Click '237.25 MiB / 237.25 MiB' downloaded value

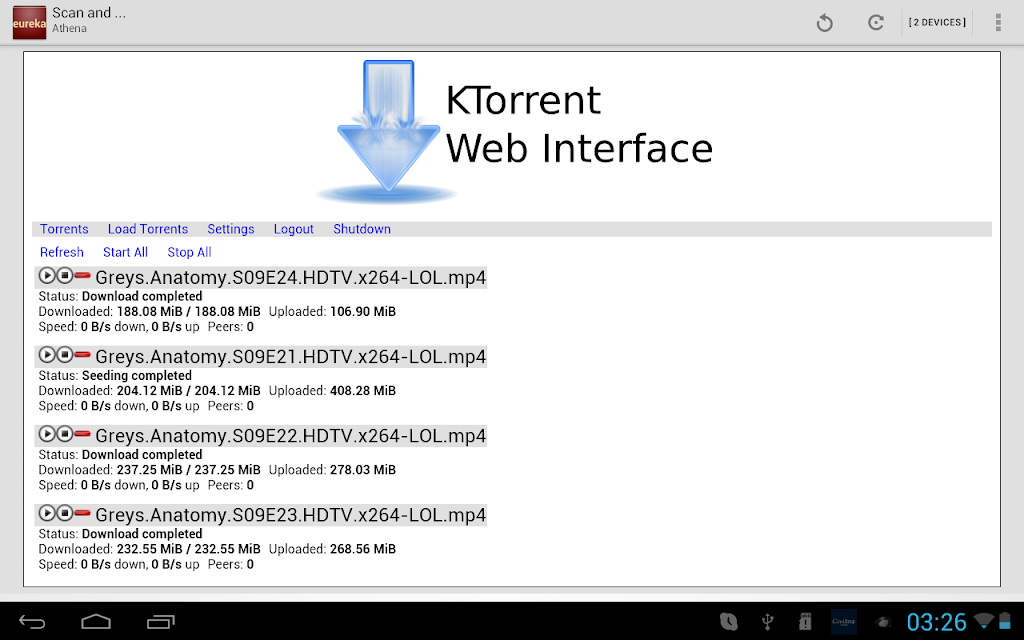pos(189,470)
